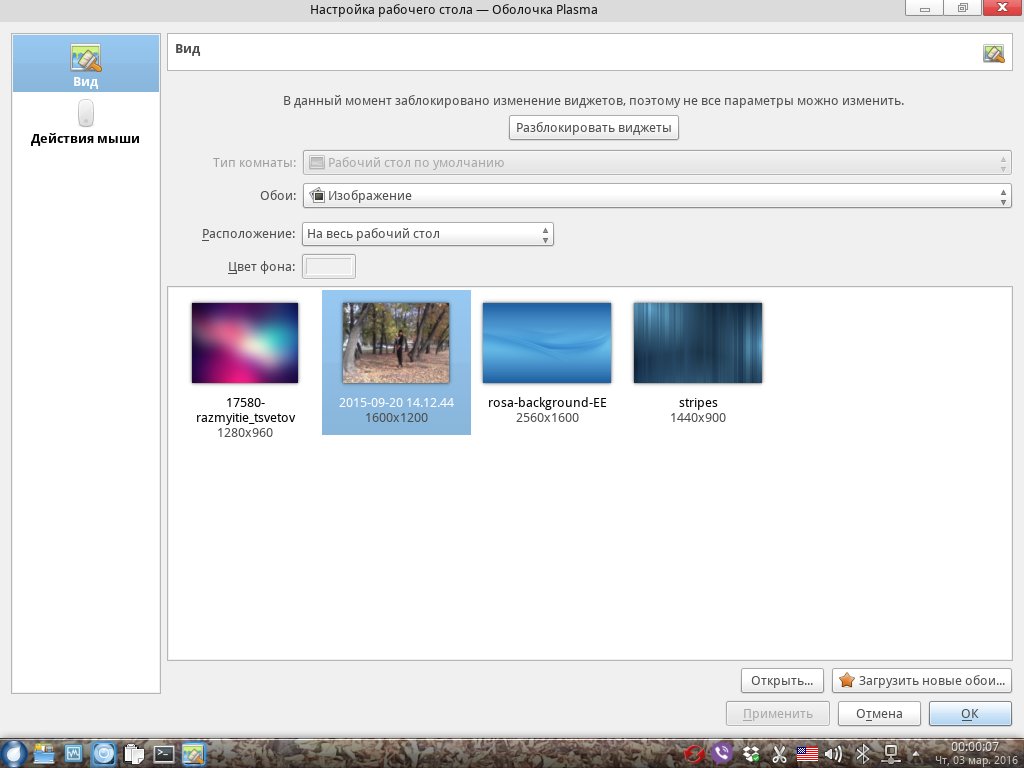Open the Расположение positioning dropdown
1024x768 pixels.
[x=427, y=234]
